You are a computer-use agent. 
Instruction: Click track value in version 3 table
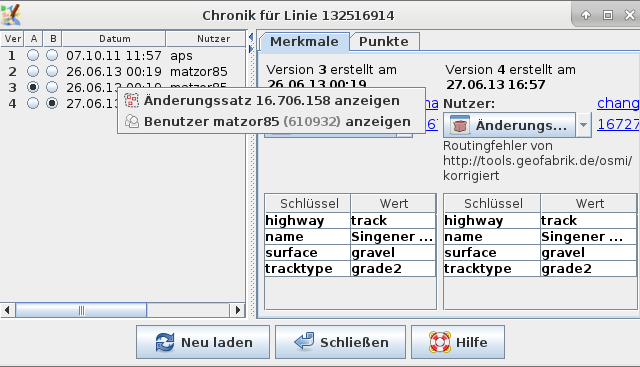coord(393,220)
